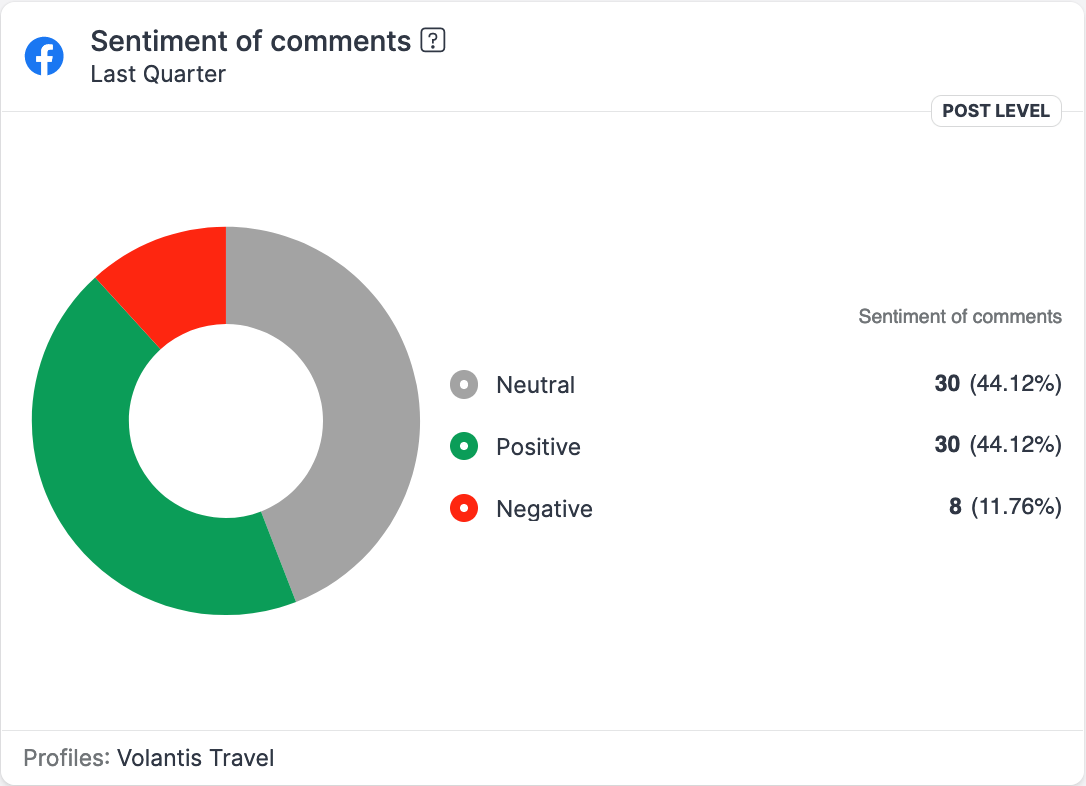1086x786 pixels.
Task: Click the Facebook platform icon
Action: coord(44,56)
